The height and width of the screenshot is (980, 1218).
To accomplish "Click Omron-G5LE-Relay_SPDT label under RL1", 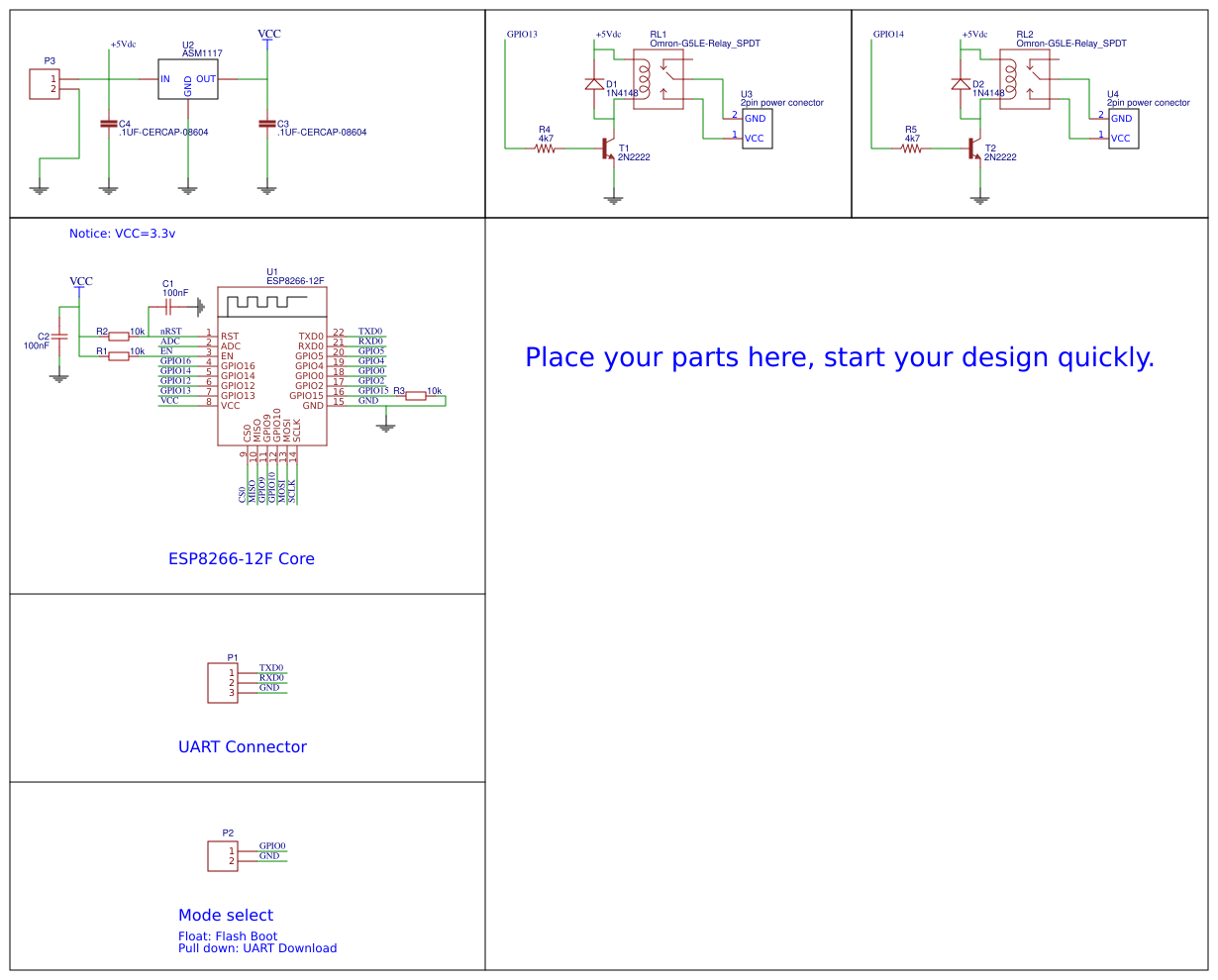I will 705,44.
